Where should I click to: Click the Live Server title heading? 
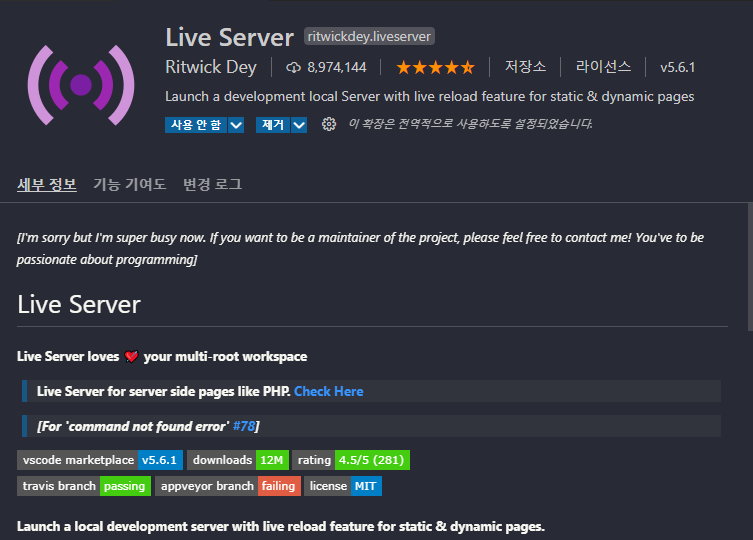(x=230, y=37)
